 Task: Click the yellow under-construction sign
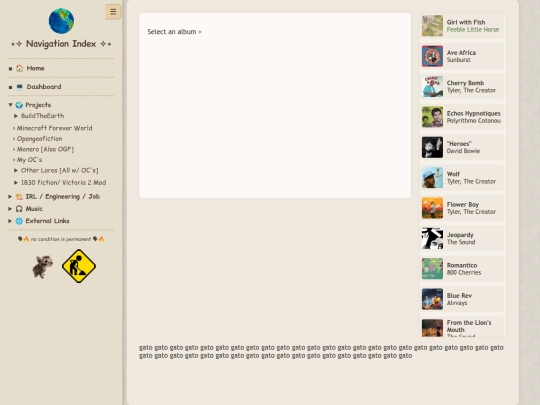(79, 266)
